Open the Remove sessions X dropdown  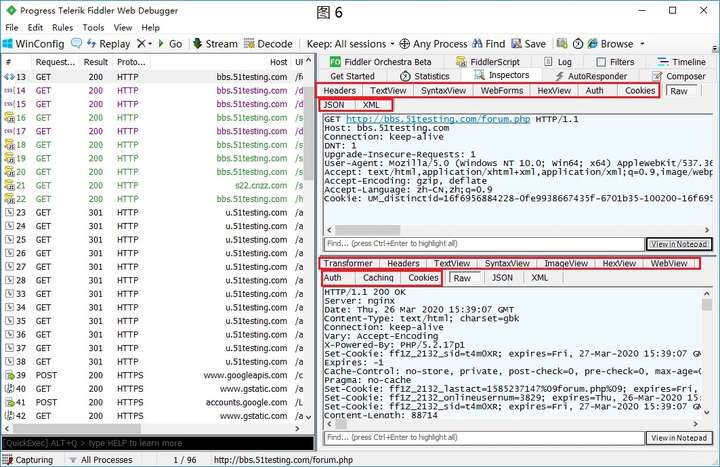(x=147, y=44)
